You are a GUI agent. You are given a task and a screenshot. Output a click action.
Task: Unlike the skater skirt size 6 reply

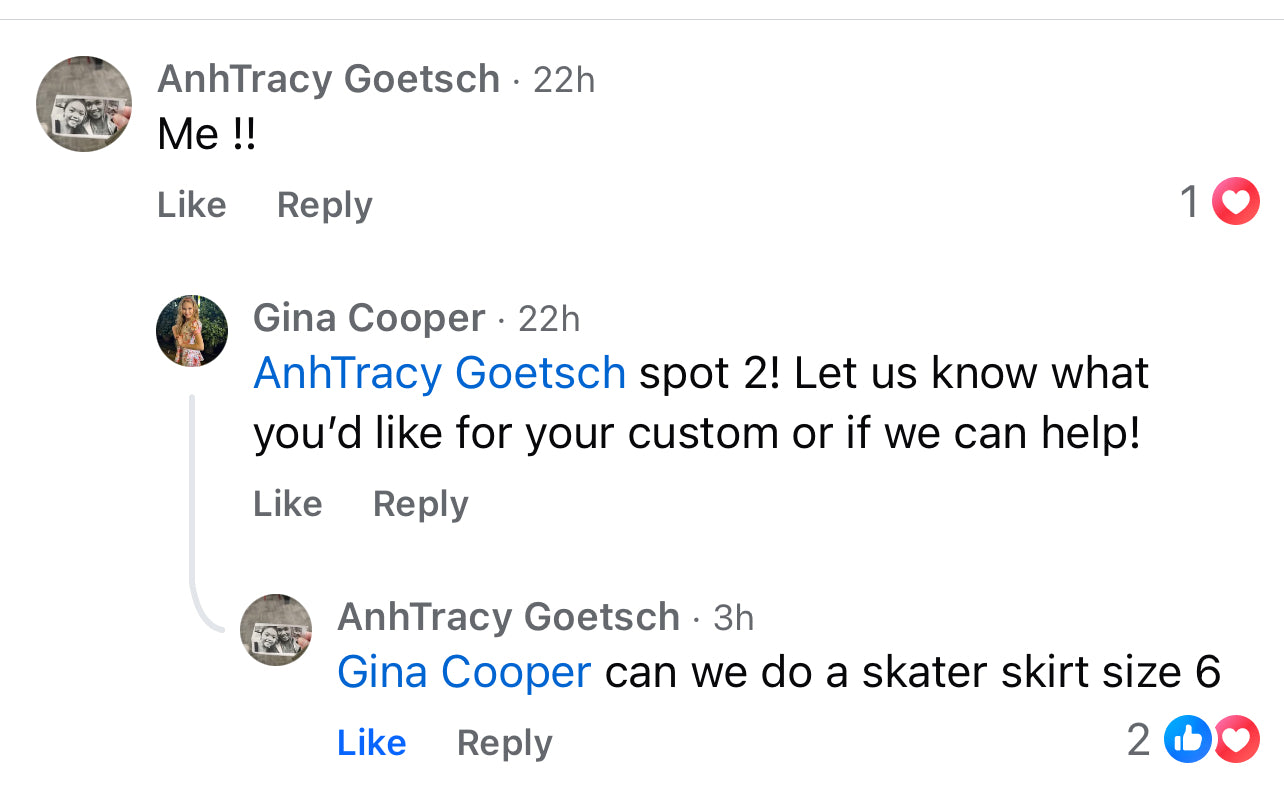pos(372,743)
